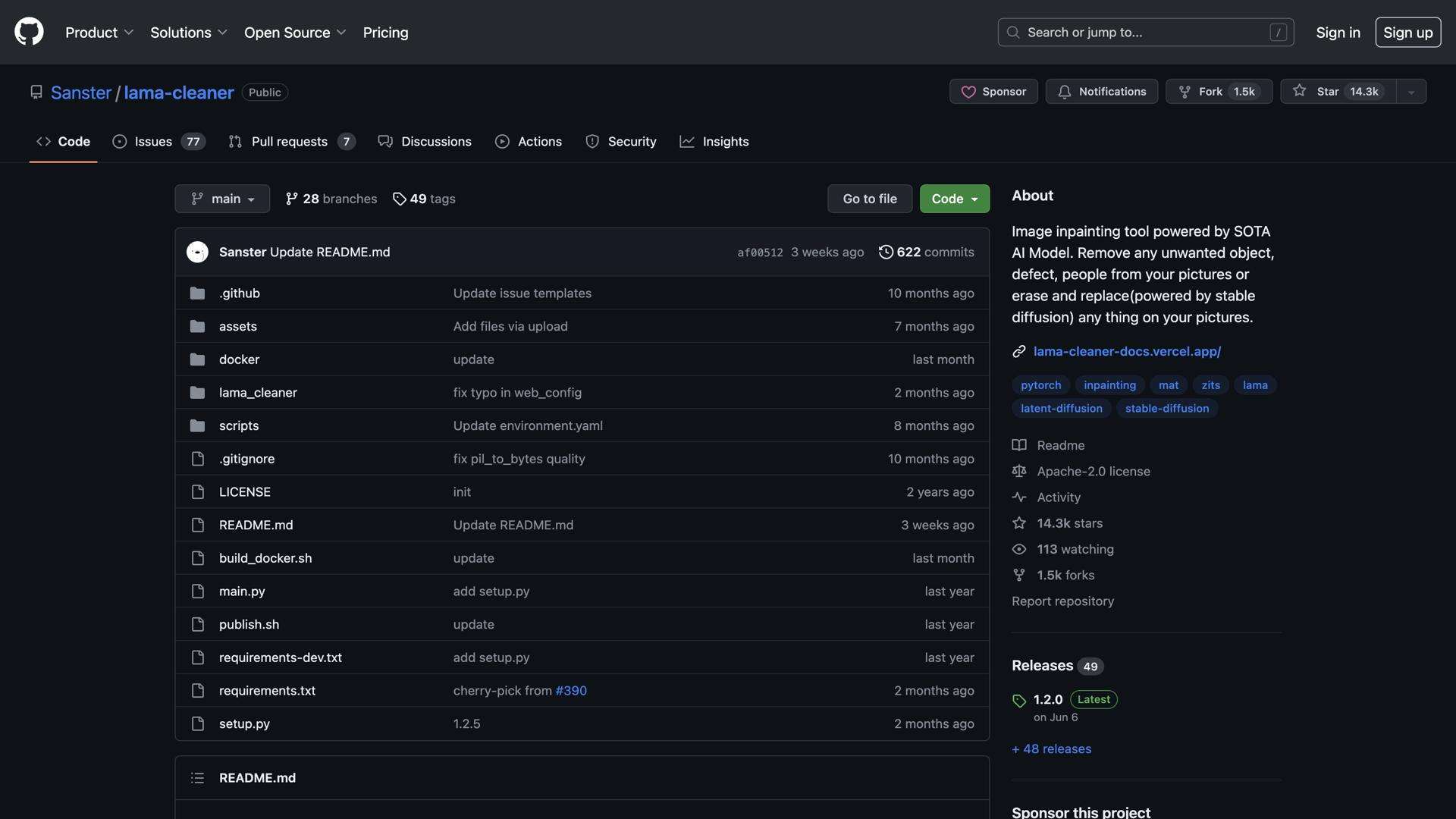Click the GitHub octocat logo
1456x819 pixels.
click(29, 32)
